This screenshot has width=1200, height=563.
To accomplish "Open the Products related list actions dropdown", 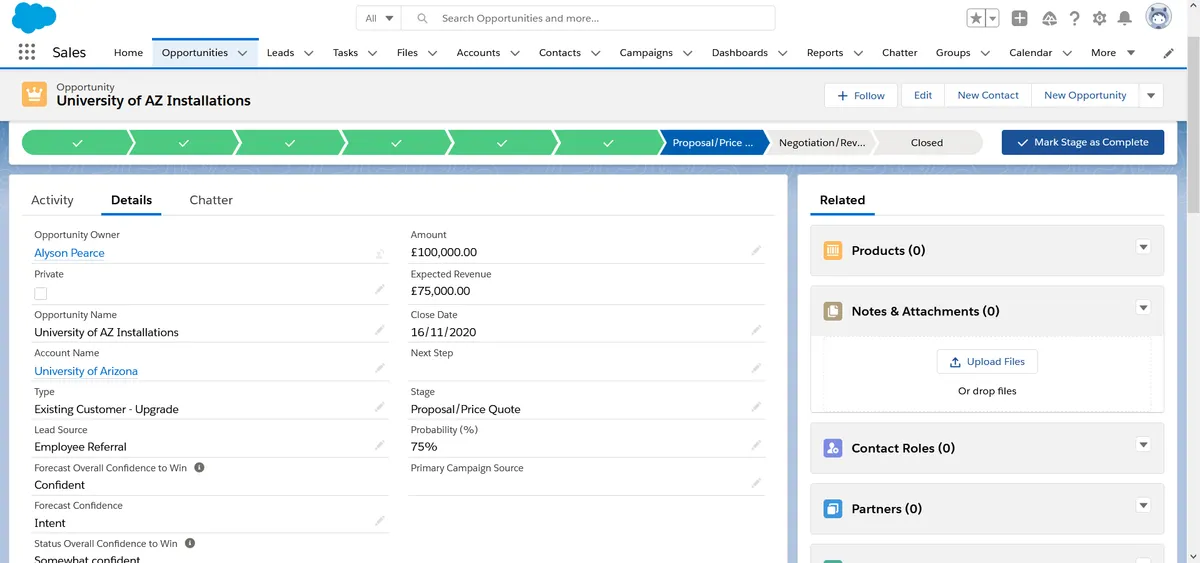I will 1144,247.
